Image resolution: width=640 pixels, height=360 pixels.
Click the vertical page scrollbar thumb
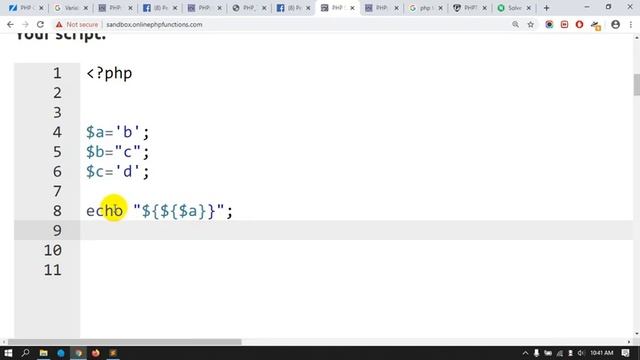click(x=636, y=84)
